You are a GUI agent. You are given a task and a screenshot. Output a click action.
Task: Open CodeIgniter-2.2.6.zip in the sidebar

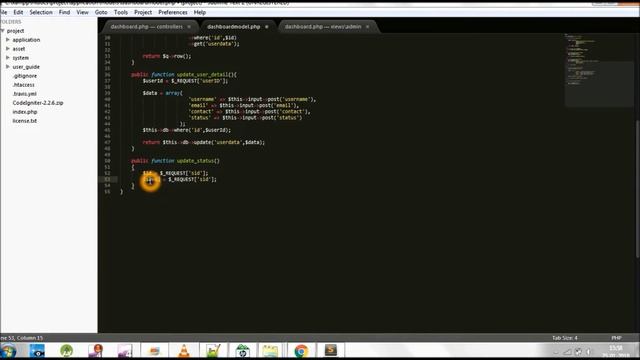(x=38, y=103)
